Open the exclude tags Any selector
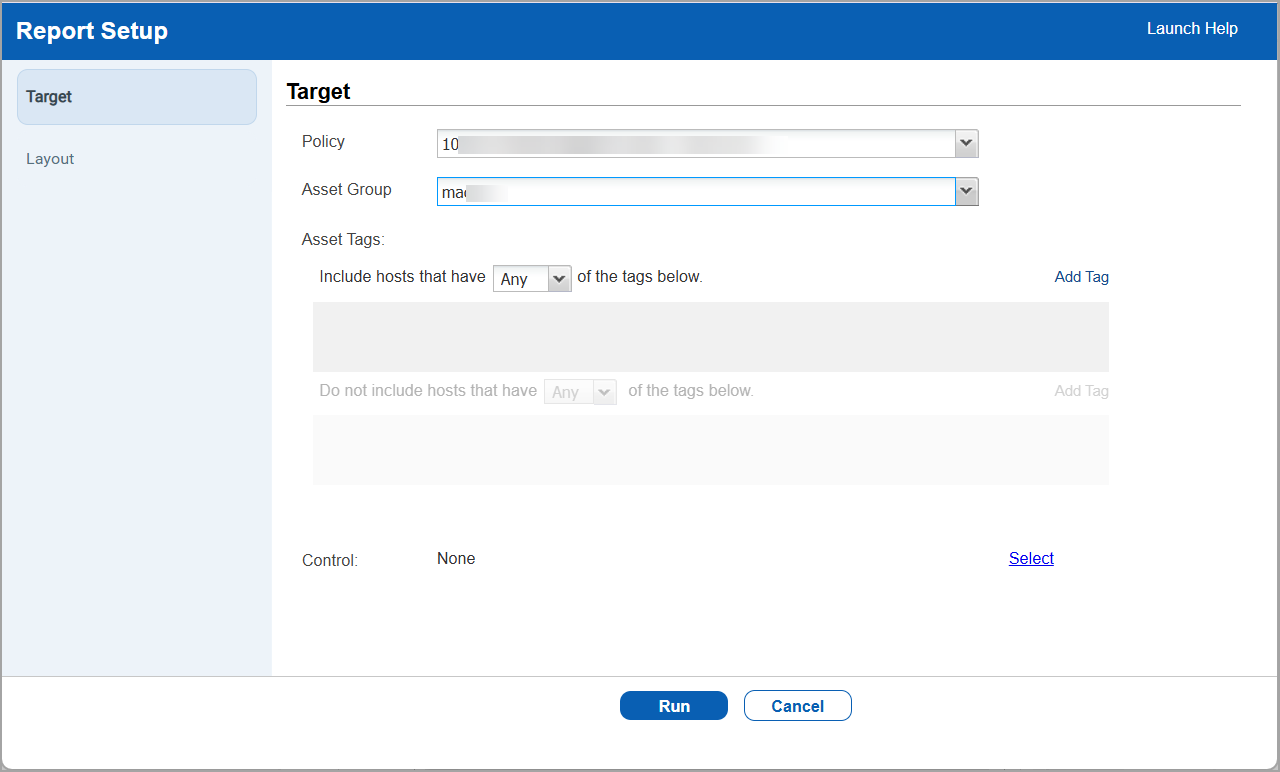 pos(603,391)
